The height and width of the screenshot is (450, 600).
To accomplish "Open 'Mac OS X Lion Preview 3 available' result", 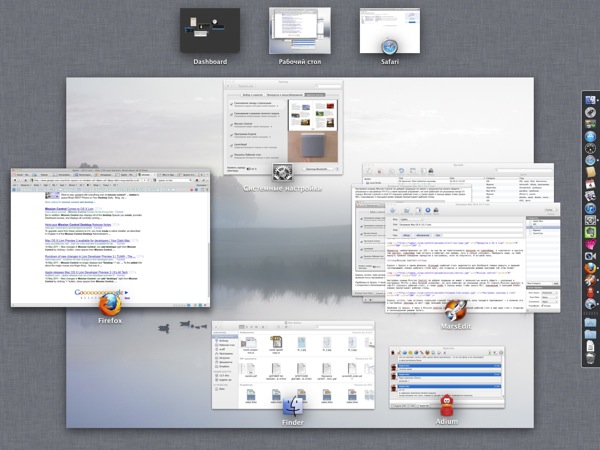I will point(87,241).
